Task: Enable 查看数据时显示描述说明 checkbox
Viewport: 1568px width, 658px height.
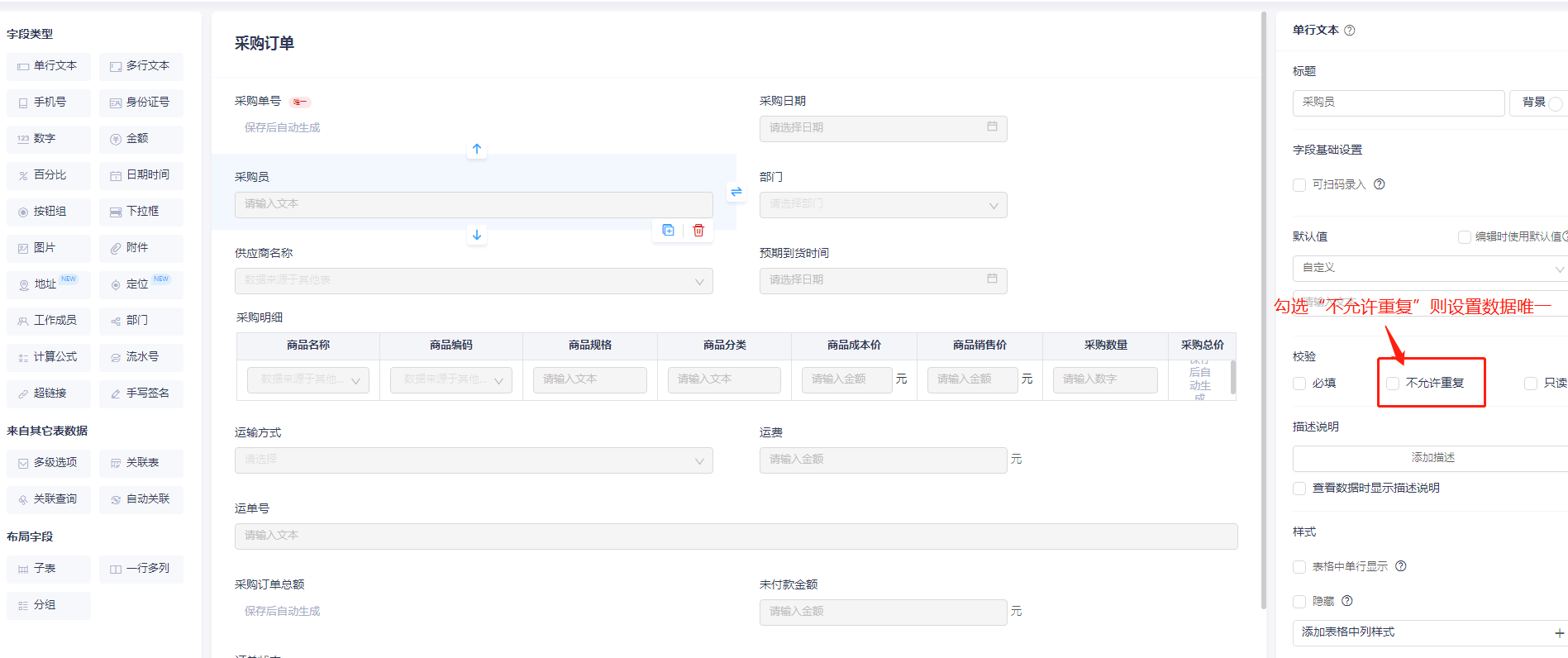Action: point(1299,489)
